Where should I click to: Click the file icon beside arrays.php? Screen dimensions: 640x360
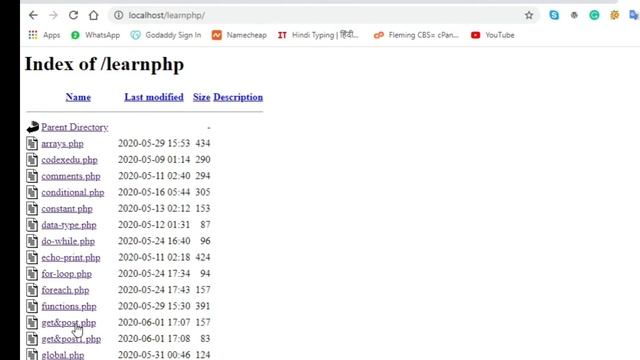coord(32,143)
